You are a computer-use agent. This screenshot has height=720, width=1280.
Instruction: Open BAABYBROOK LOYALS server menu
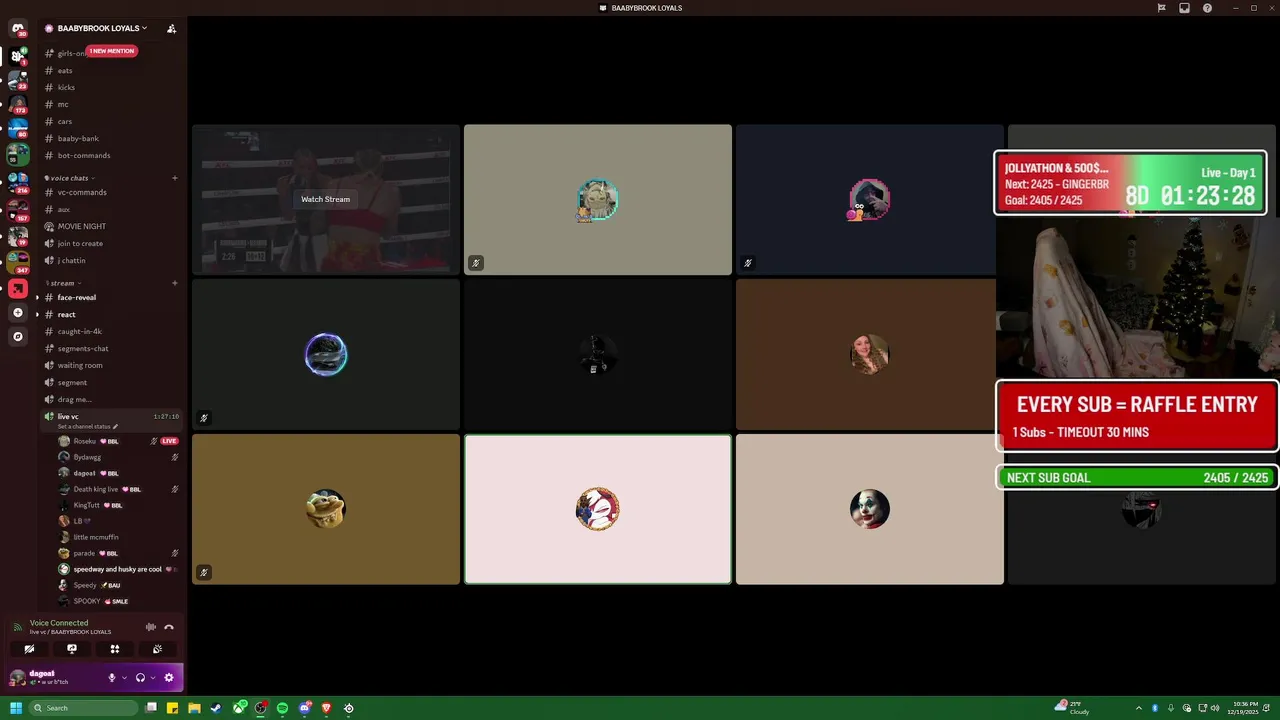coord(102,28)
